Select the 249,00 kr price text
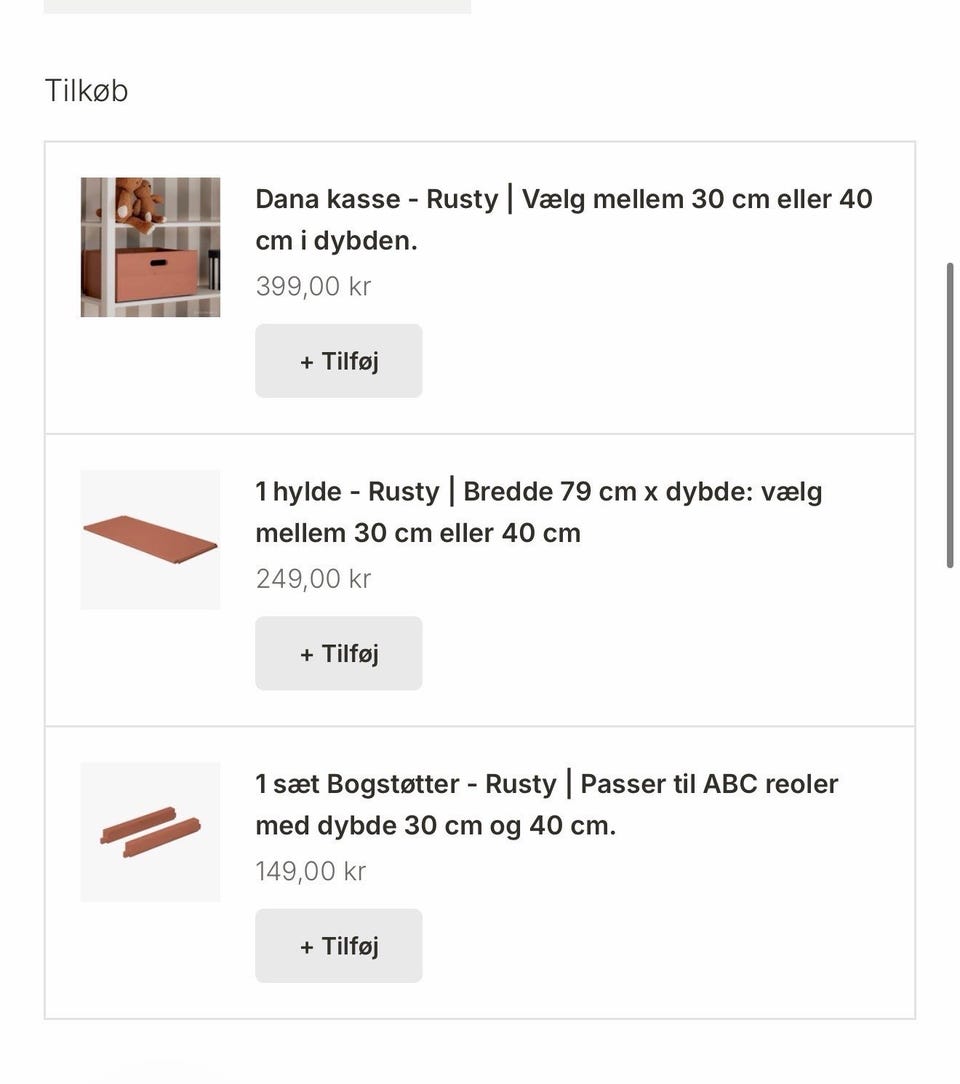This screenshot has height=1084, width=960. [313, 579]
